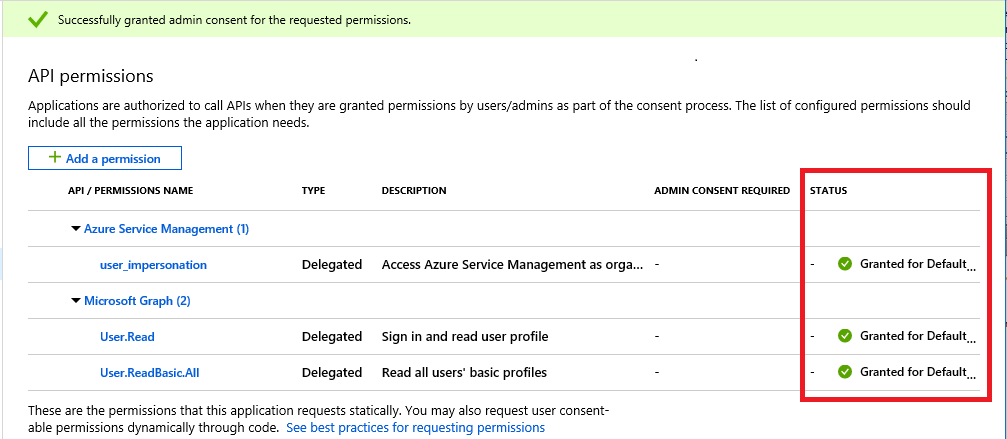Click the granted status icon for user_impersonation
1007x439 pixels.
coord(845,264)
